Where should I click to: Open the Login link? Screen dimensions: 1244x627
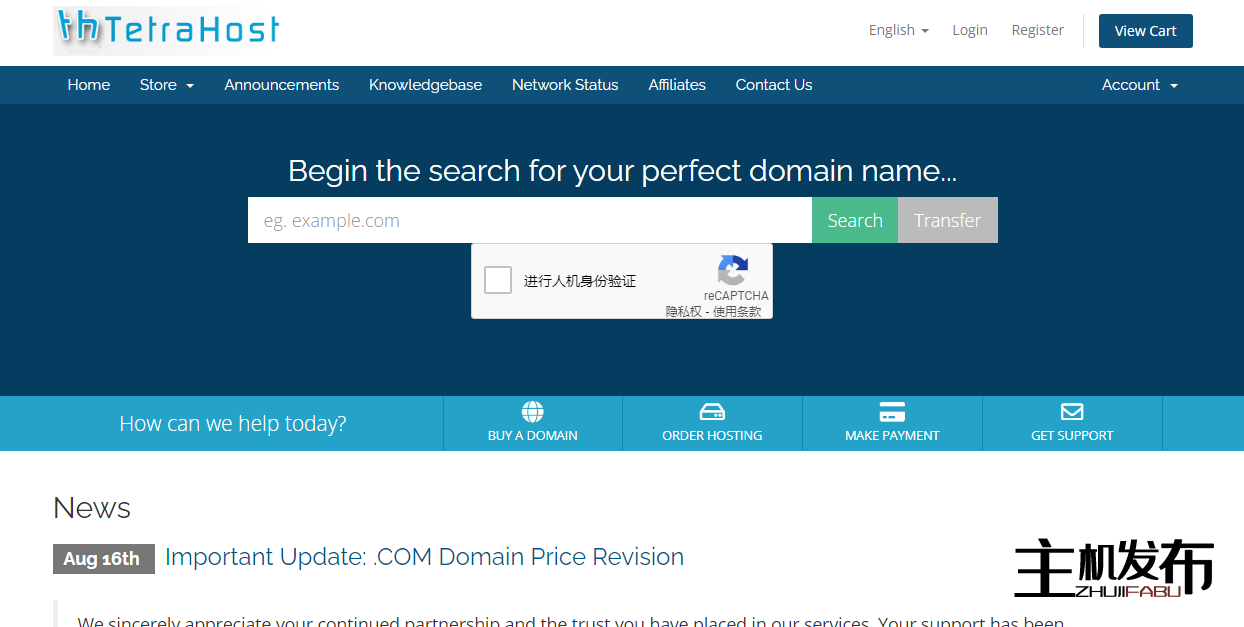point(969,30)
